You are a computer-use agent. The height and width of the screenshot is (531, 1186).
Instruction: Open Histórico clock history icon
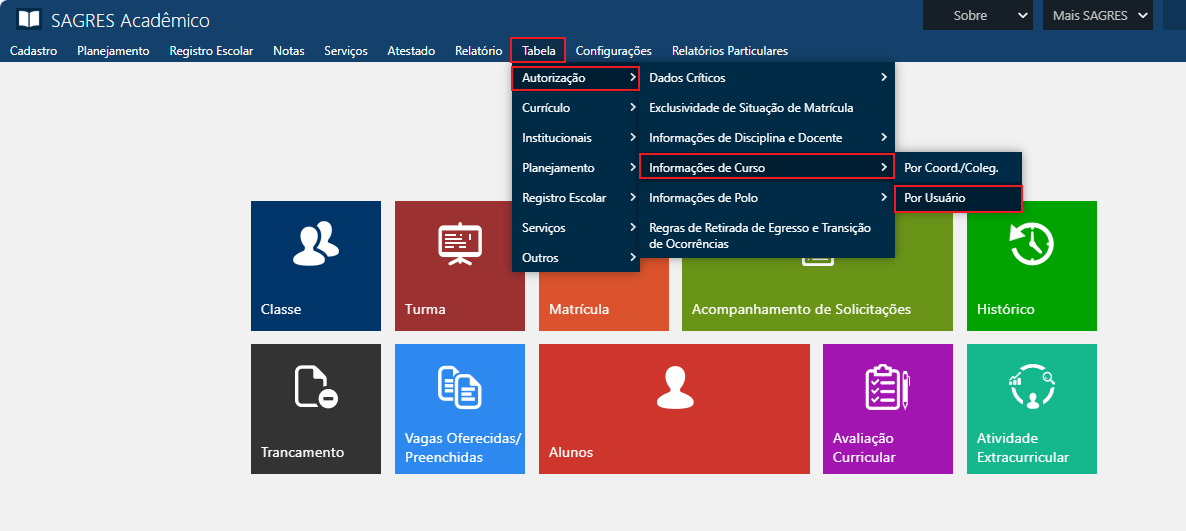coord(1031,244)
